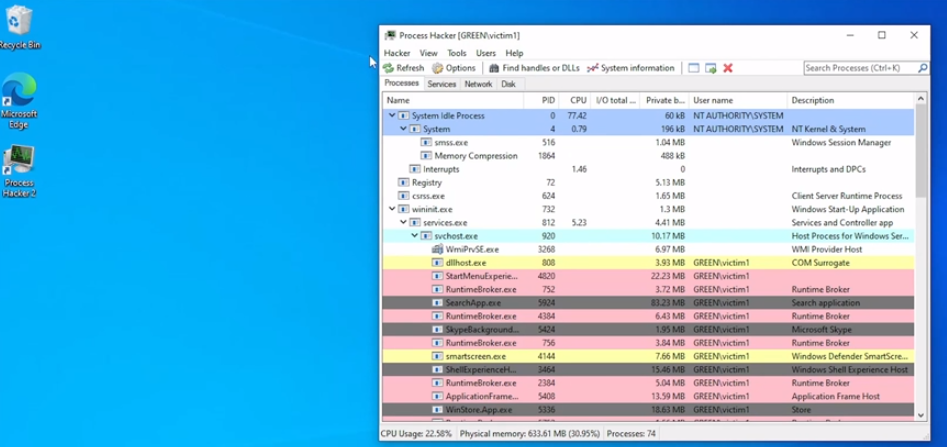
Task: Click the WmiPrvSE.exe process icon
Action: [437, 249]
